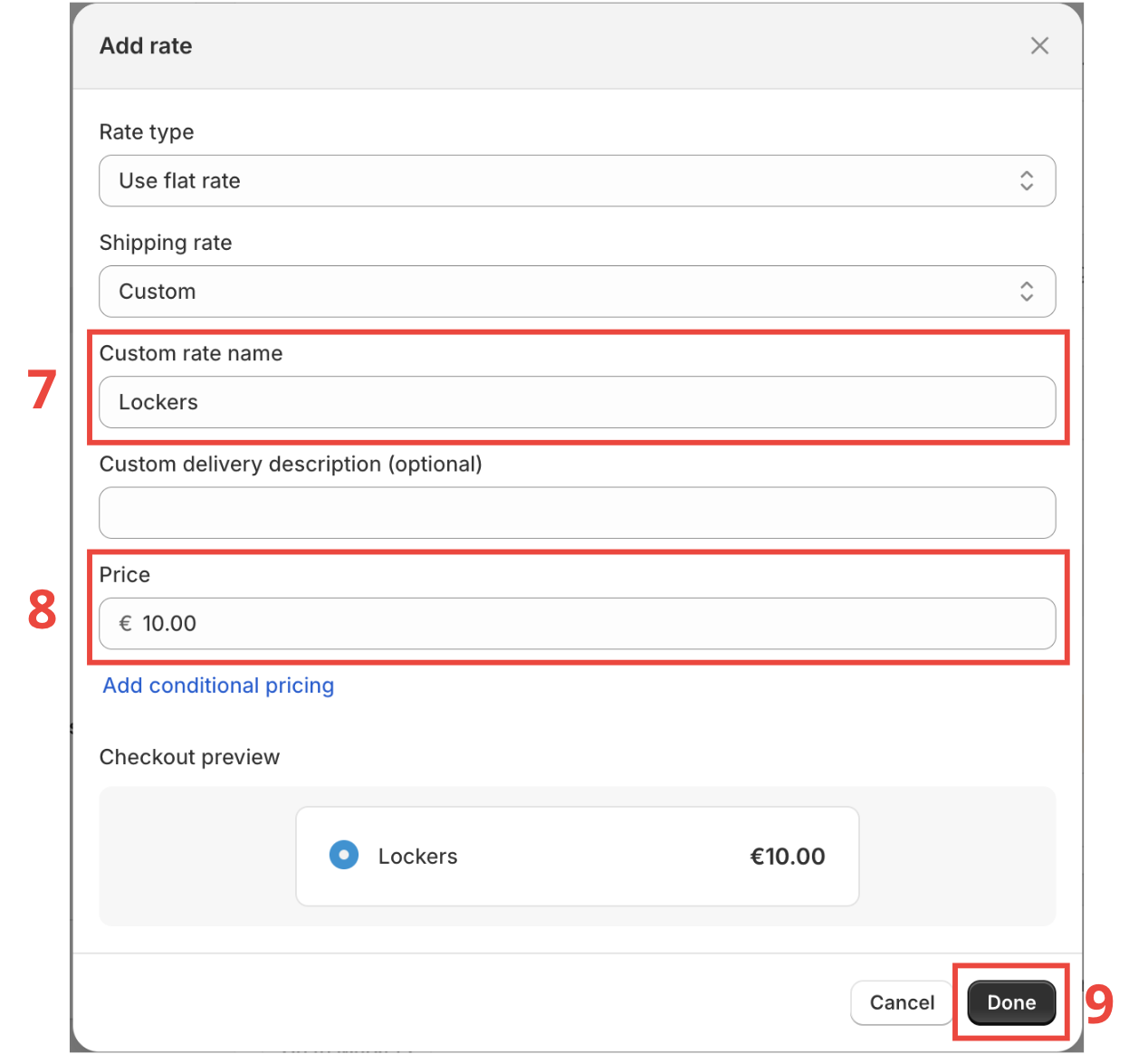Click the €10.00 price in checkout preview

(x=787, y=855)
